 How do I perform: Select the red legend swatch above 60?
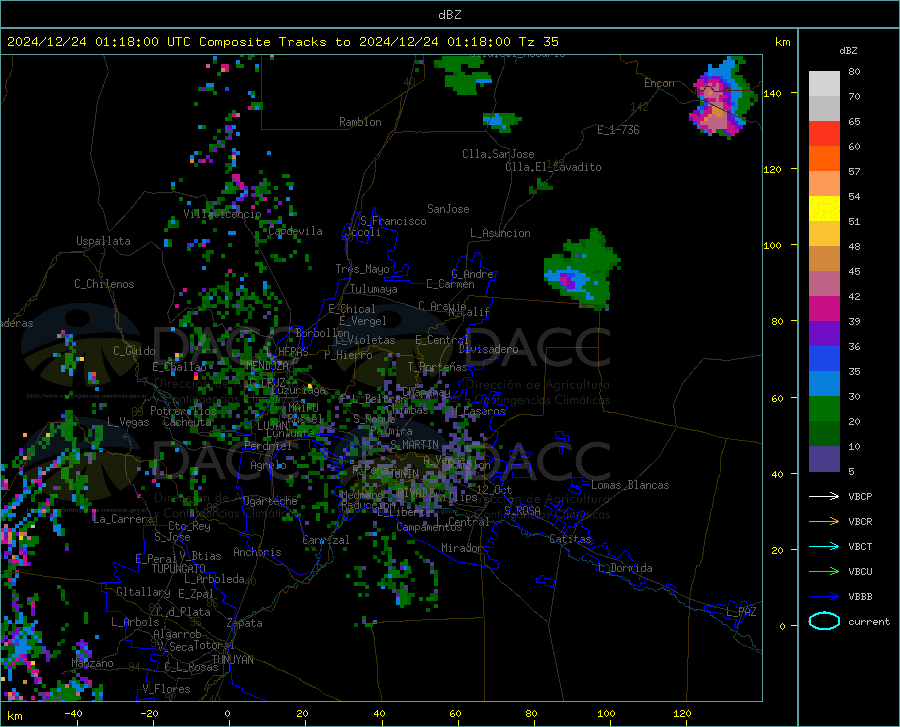point(824,133)
